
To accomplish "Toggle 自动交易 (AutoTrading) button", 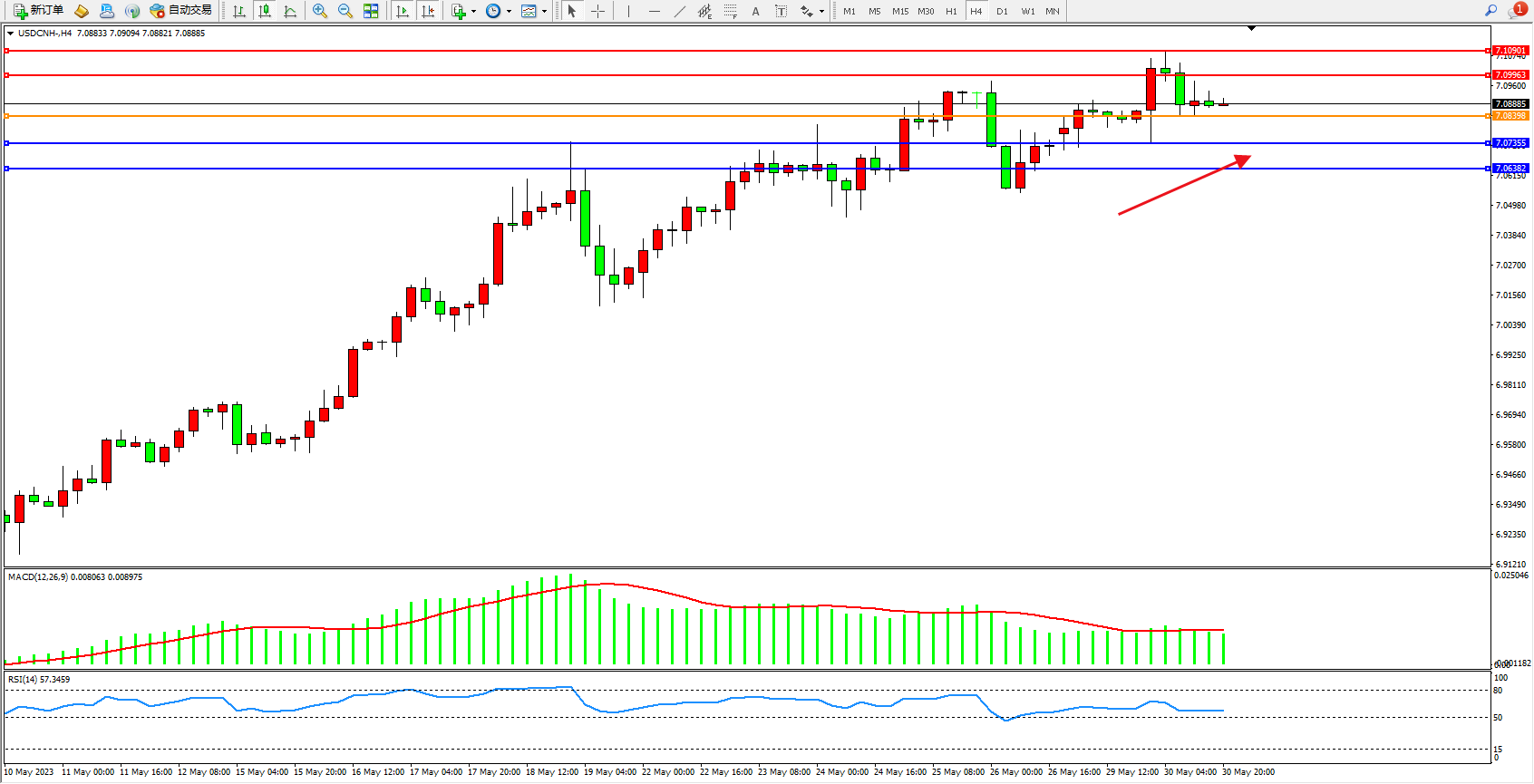I will coord(181,11).
